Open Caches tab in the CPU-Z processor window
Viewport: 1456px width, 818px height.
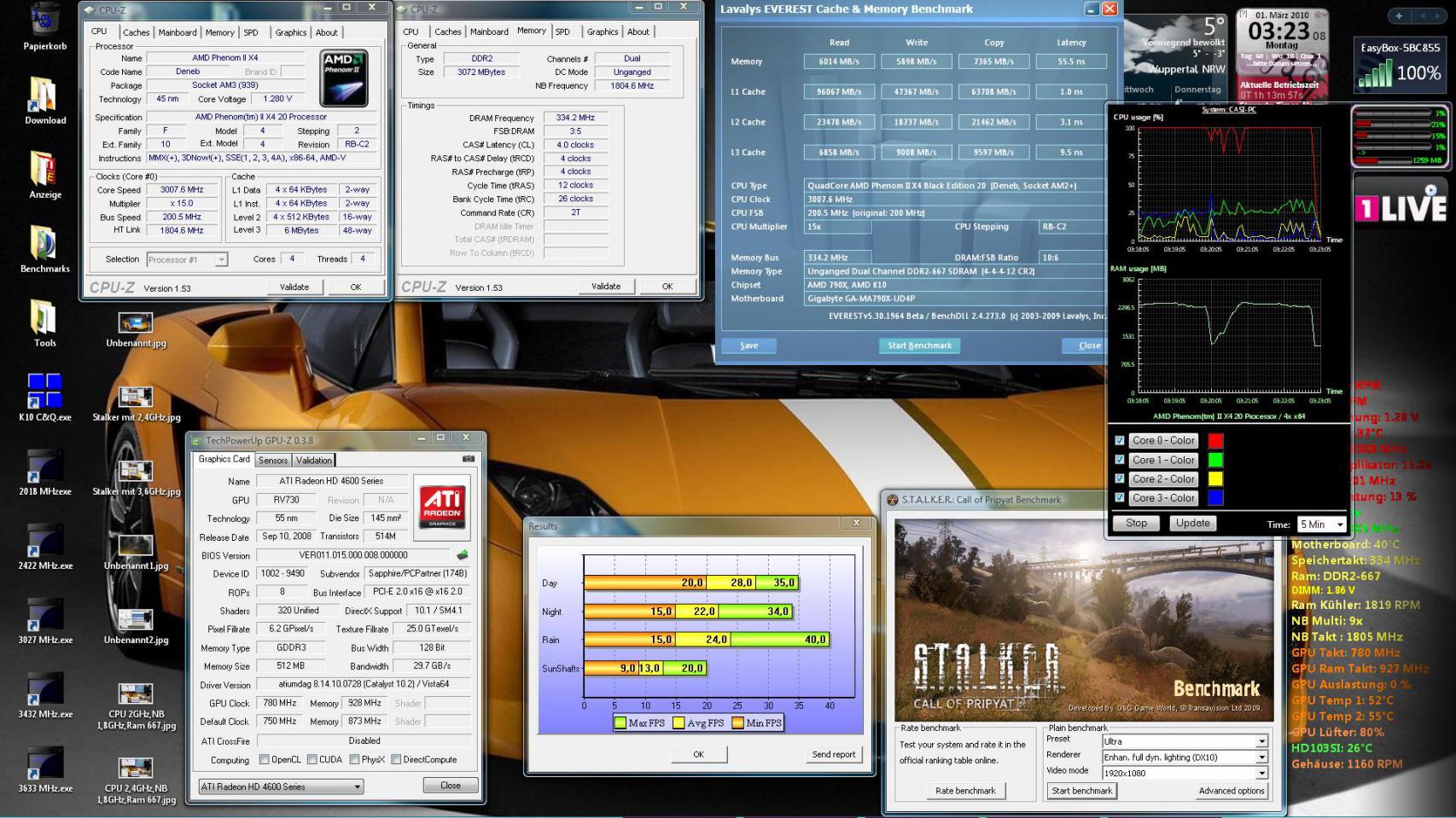pyautogui.click(x=136, y=32)
